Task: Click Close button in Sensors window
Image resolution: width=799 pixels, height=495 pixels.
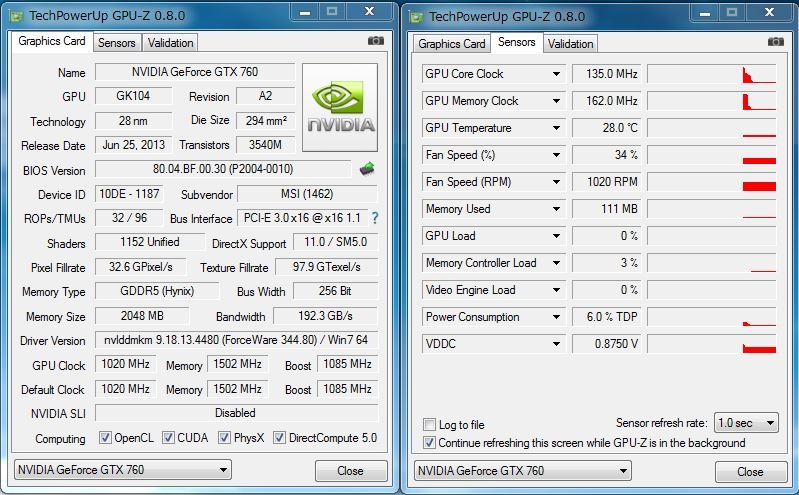Action: coord(751,472)
